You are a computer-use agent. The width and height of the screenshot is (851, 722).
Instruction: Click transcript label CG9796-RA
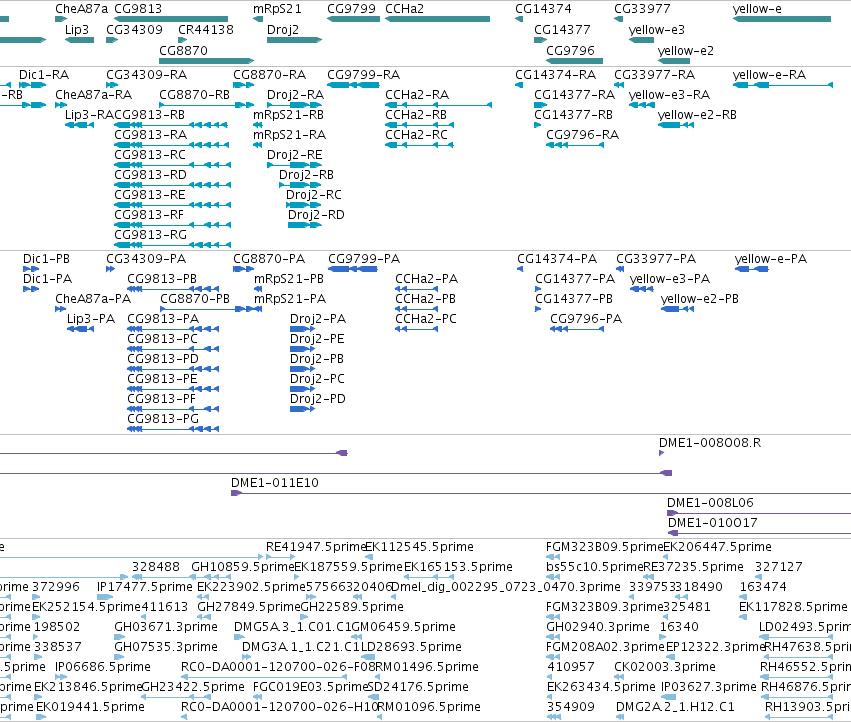pyautogui.click(x=582, y=134)
